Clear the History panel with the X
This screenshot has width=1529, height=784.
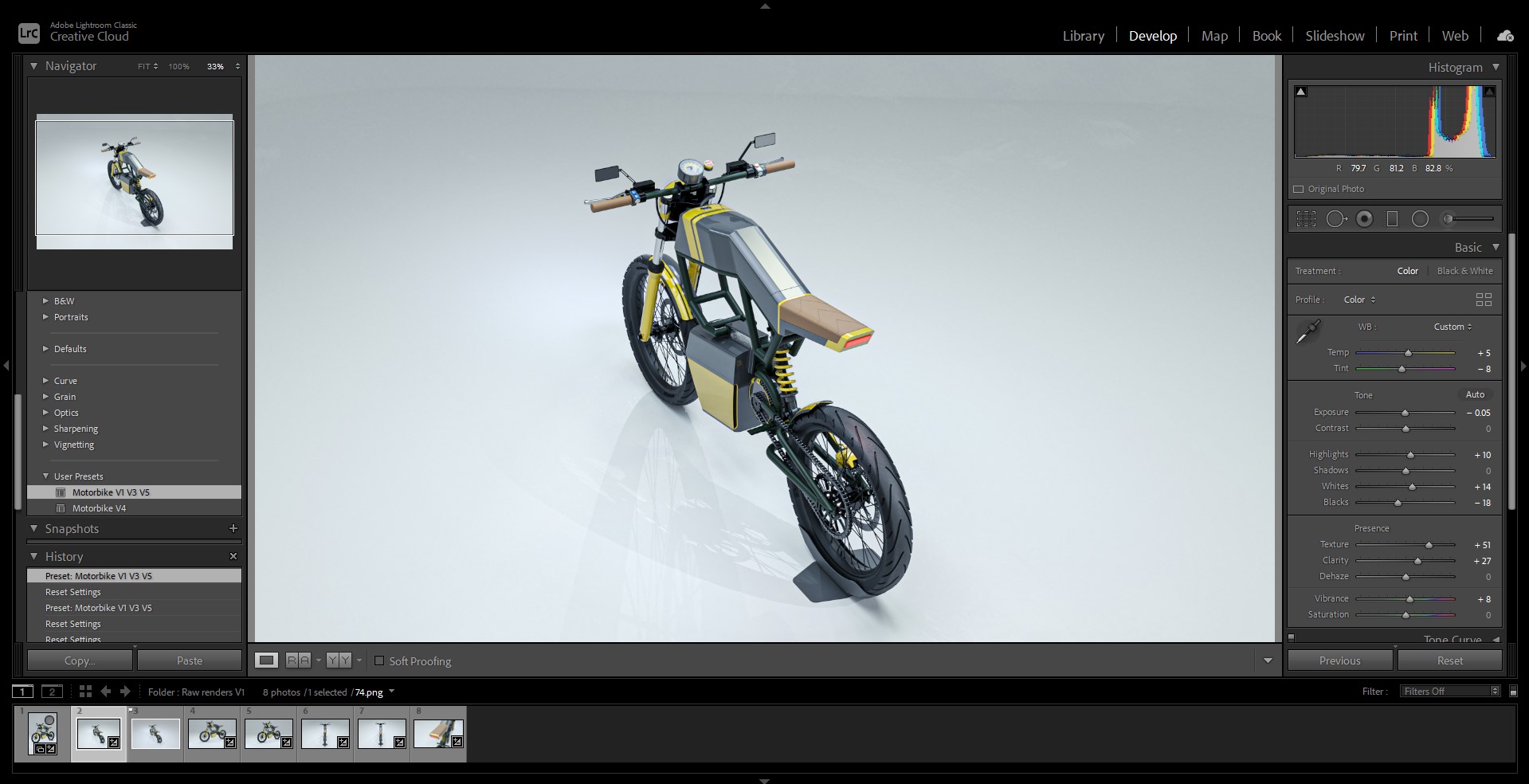click(233, 556)
